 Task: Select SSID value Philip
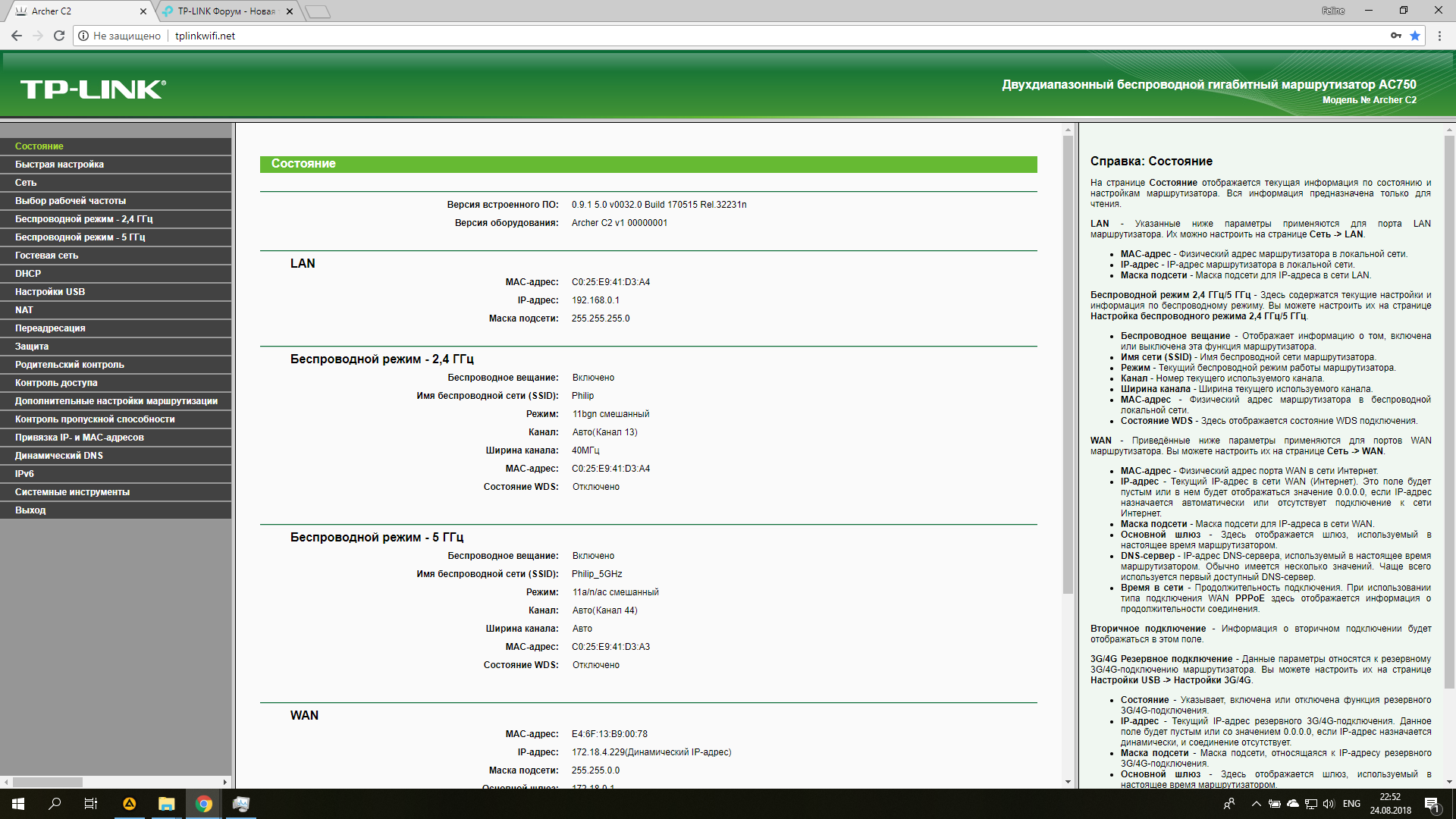(x=582, y=396)
